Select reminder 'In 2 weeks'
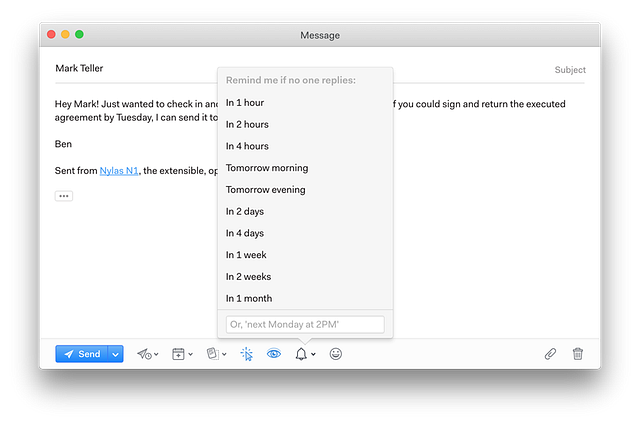The width and height of the screenshot is (640, 425). pos(305,277)
